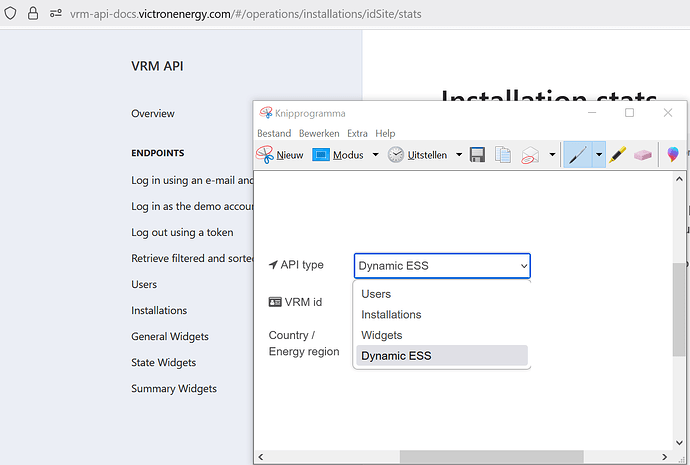Maximize the Knipprogramma window

coord(630,113)
